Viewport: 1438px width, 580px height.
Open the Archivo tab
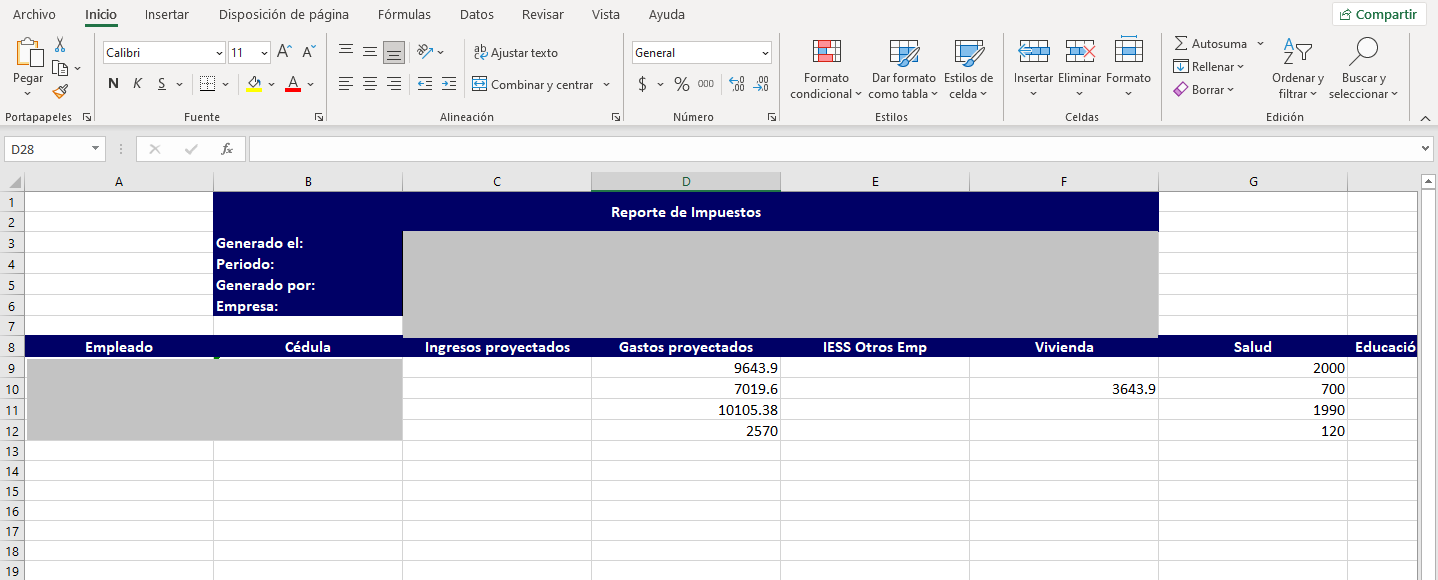34,15
